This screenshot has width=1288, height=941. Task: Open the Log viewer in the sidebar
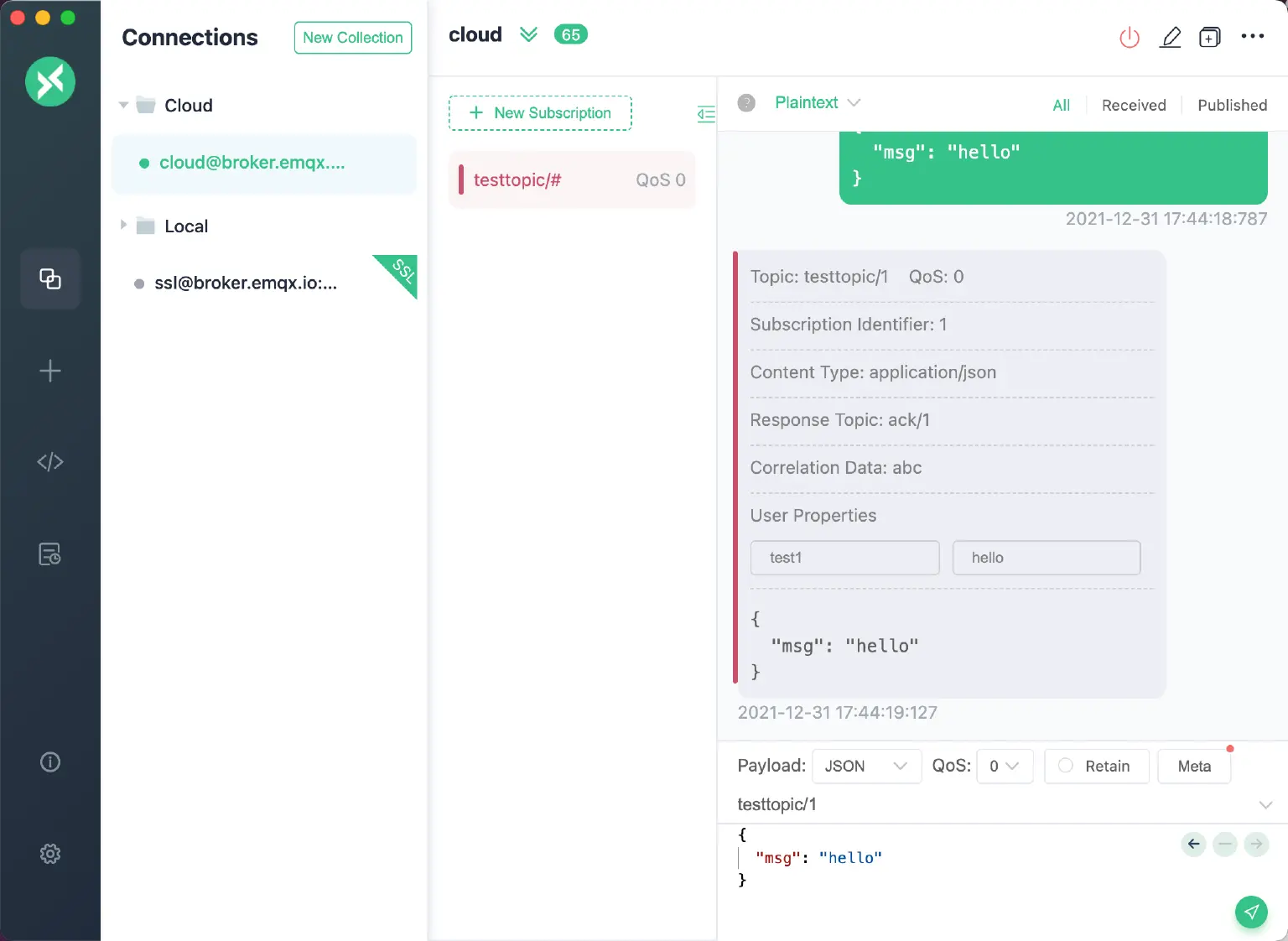(50, 554)
